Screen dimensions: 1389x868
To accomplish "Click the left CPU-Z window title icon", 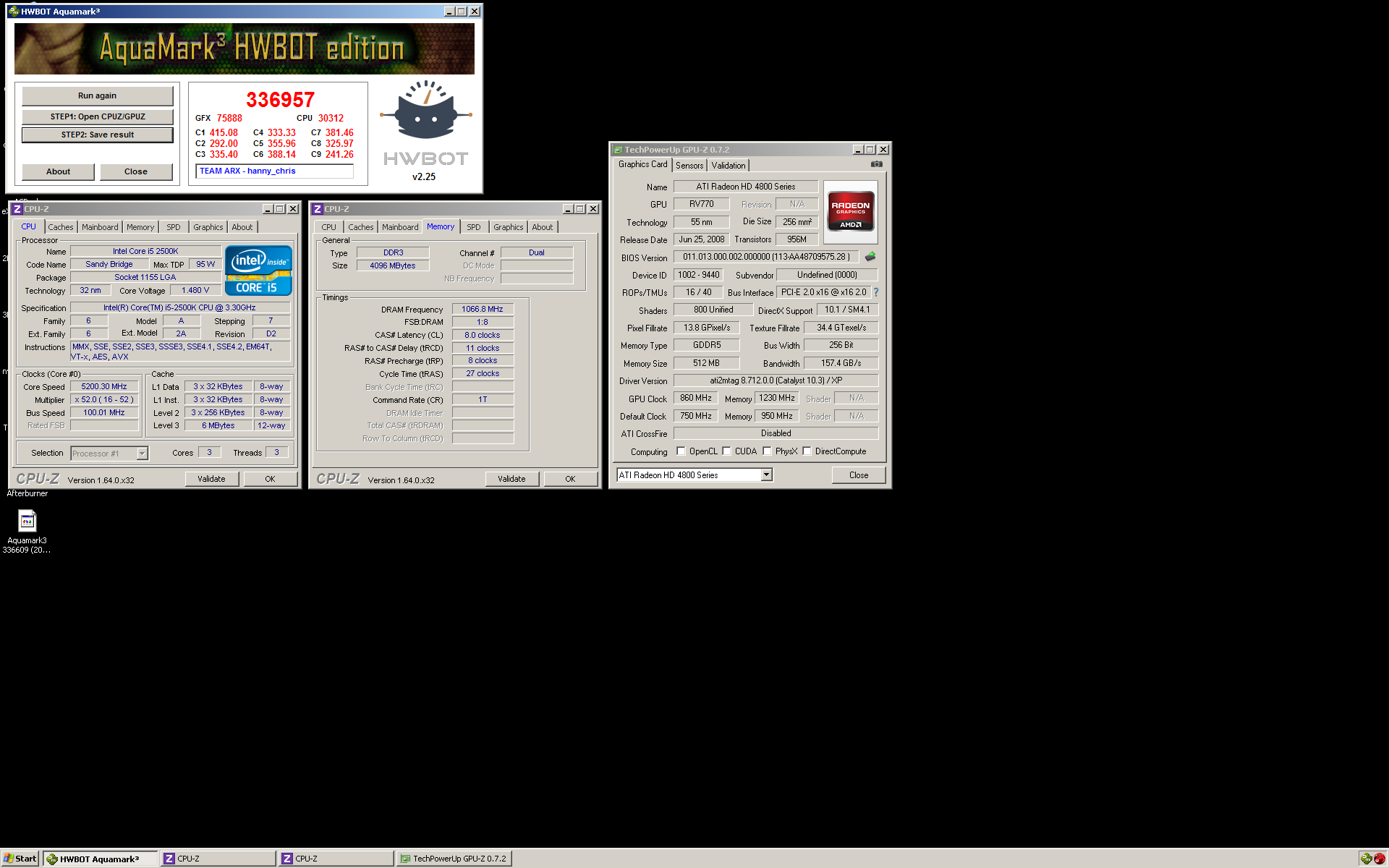I will (x=17, y=209).
